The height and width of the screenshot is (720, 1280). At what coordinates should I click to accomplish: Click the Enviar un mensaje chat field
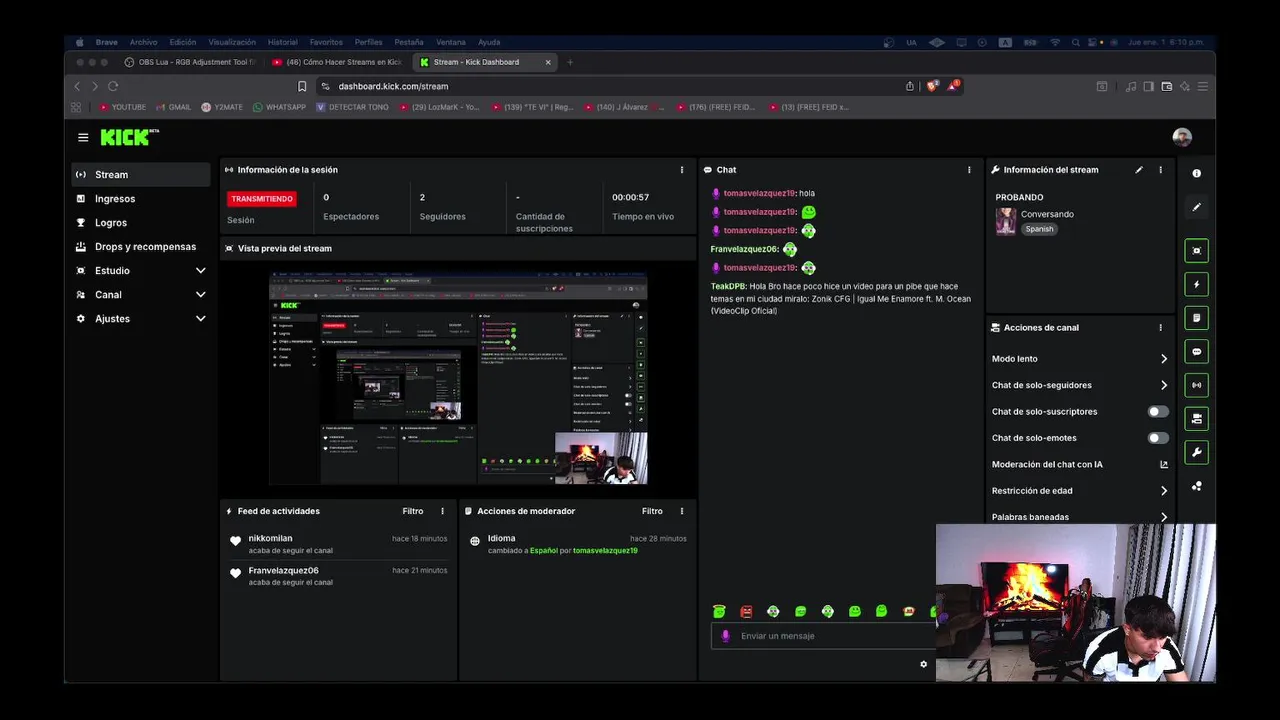point(825,636)
